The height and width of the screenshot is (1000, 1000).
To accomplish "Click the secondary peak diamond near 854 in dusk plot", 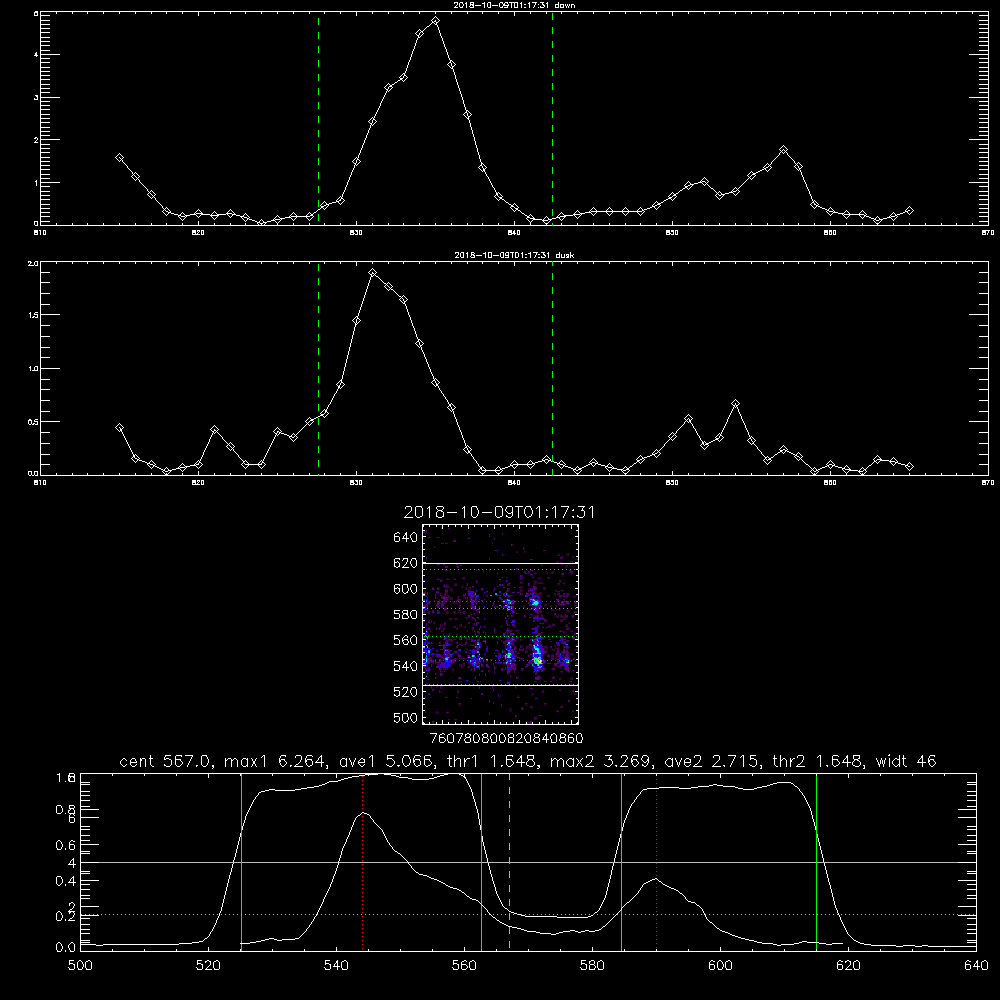I will [x=735, y=404].
